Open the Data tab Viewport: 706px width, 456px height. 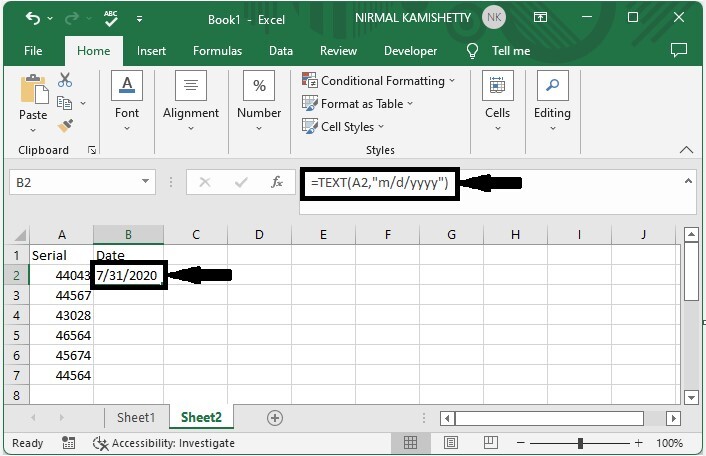coord(281,51)
